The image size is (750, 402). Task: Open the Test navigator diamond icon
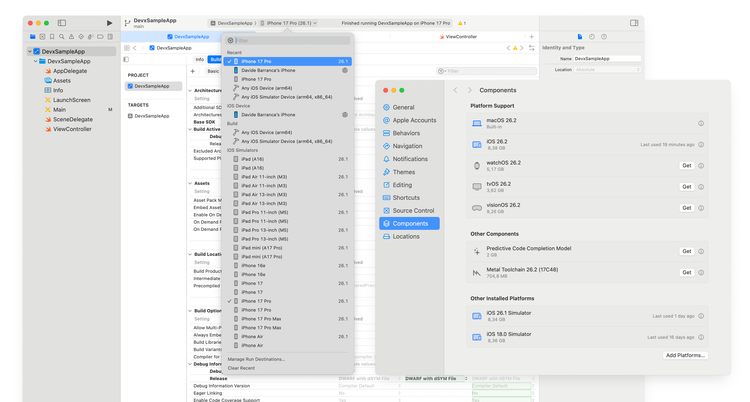pyautogui.click(x=81, y=36)
